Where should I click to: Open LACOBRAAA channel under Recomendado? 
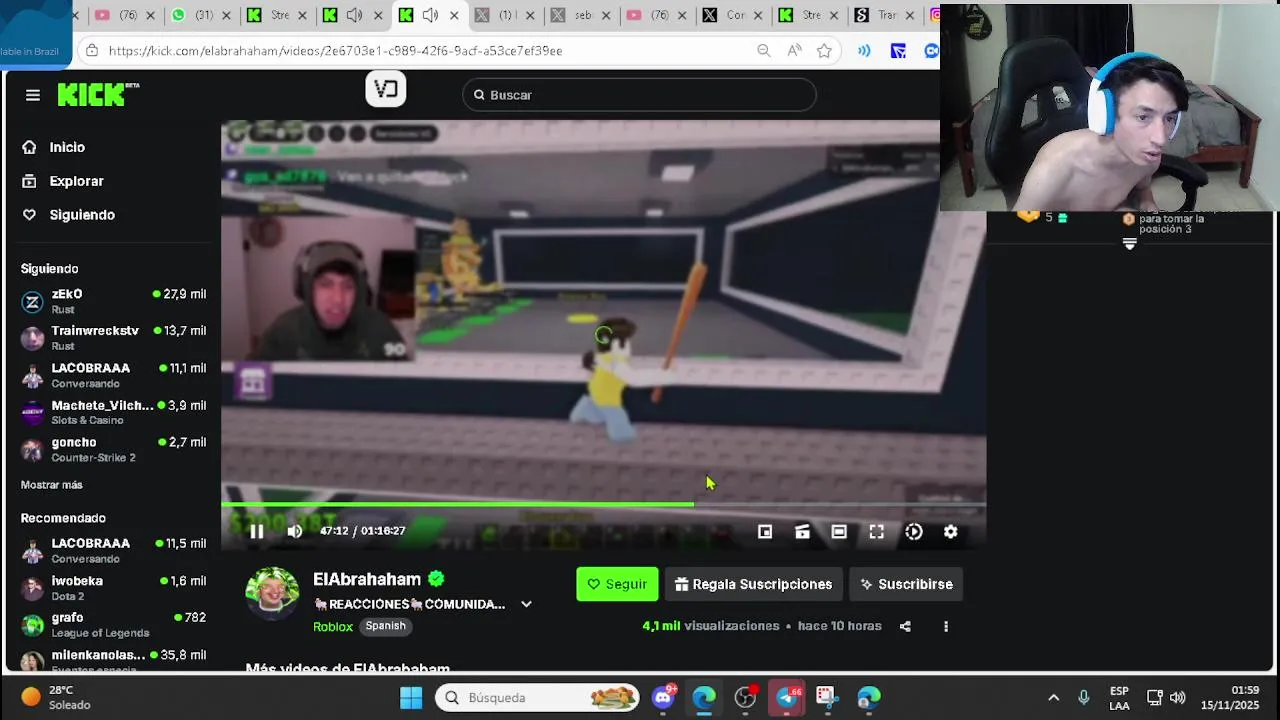[113, 550]
